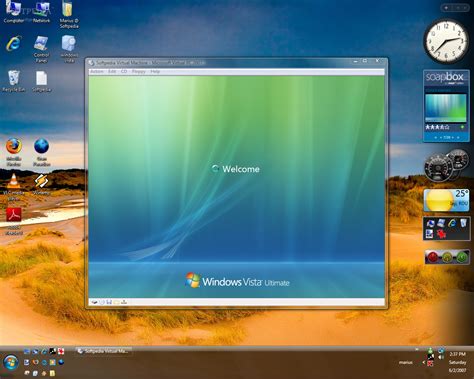Click the floppy disk icon in Virtual PC status bar
This screenshot has height=379, width=474.
click(x=109, y=302)
